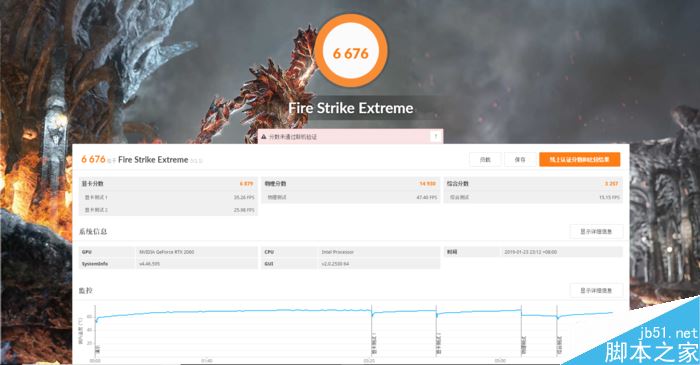Screen dimensions: 700x365
Task: Click the 保存 (save) button
Action: tap(520, 159)
